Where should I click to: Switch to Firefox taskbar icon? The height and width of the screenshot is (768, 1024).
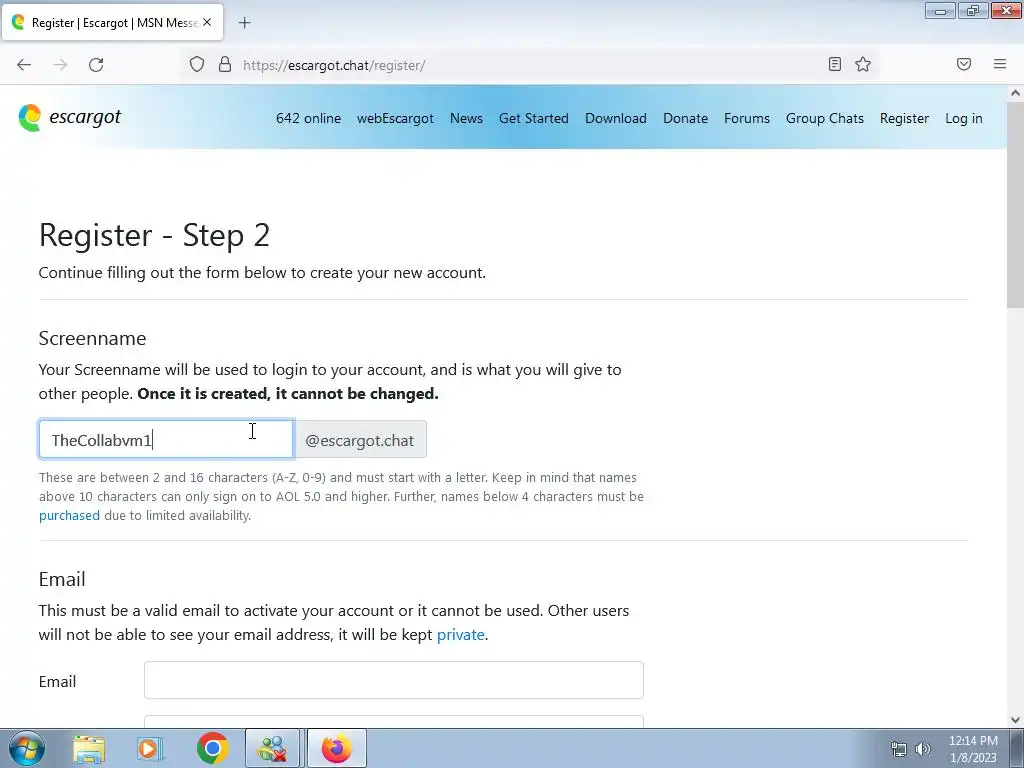[x=336, y=748]
